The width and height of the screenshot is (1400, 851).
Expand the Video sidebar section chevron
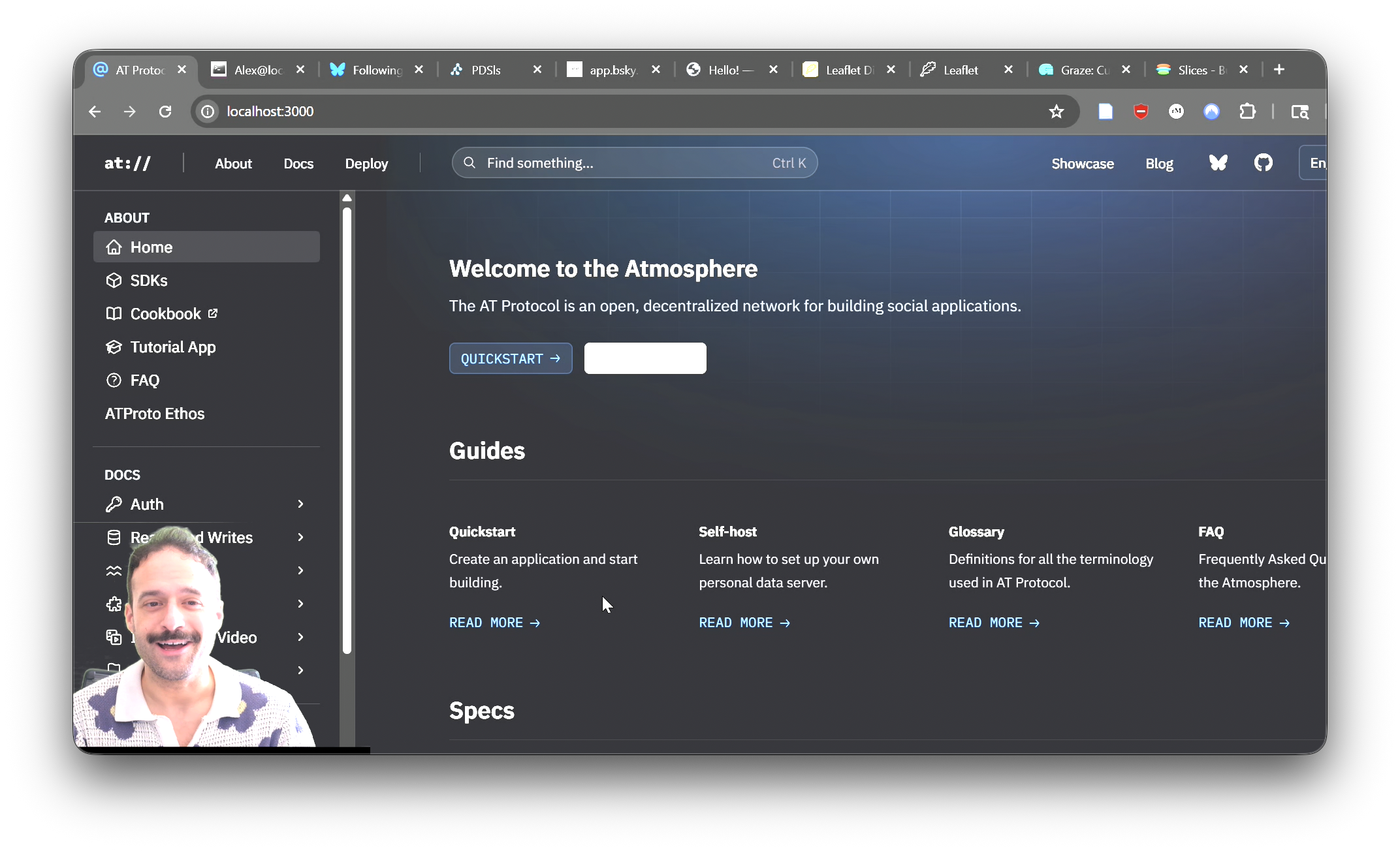coord(300,637)
